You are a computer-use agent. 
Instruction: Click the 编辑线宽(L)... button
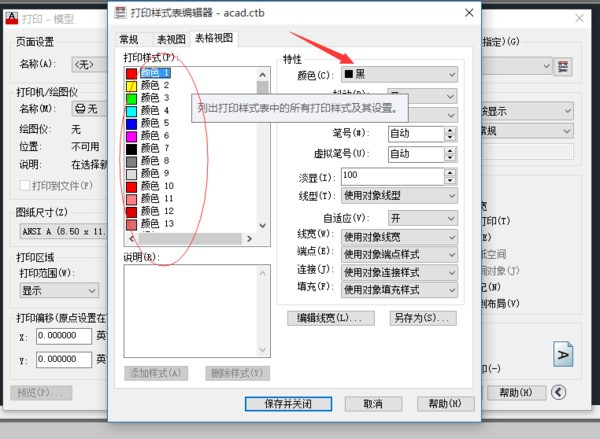point(331,318)
